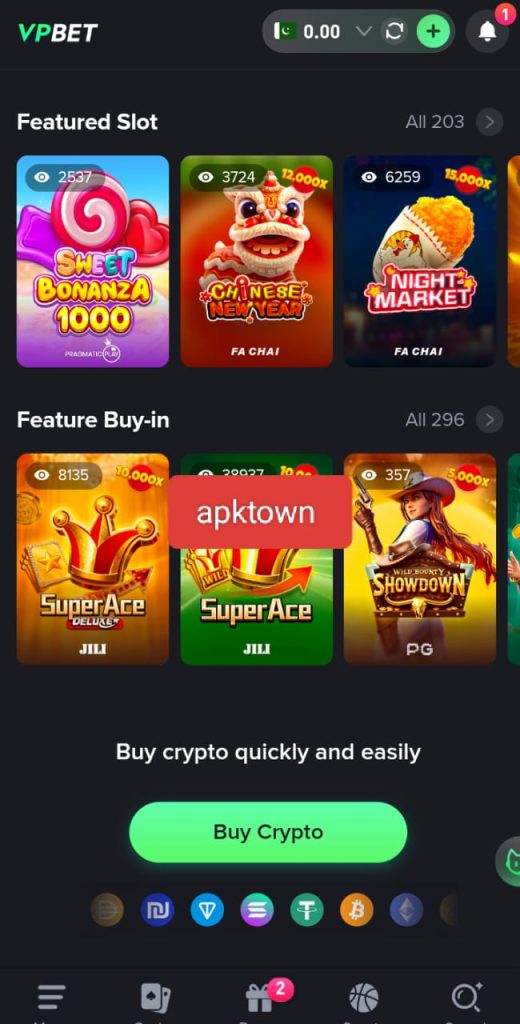Open the notifications bell
520x1024 pixels.
click(x=487, y=31)
